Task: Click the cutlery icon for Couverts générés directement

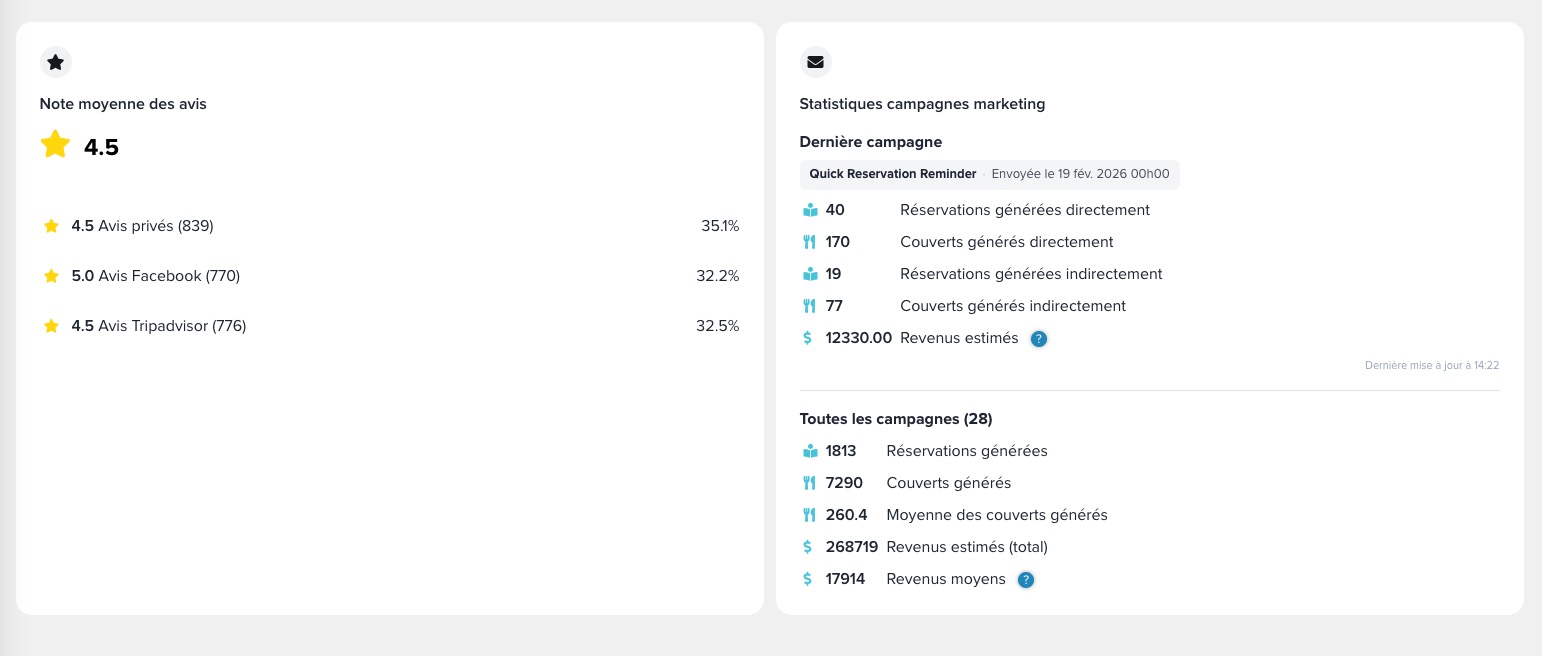Action: 810,242
